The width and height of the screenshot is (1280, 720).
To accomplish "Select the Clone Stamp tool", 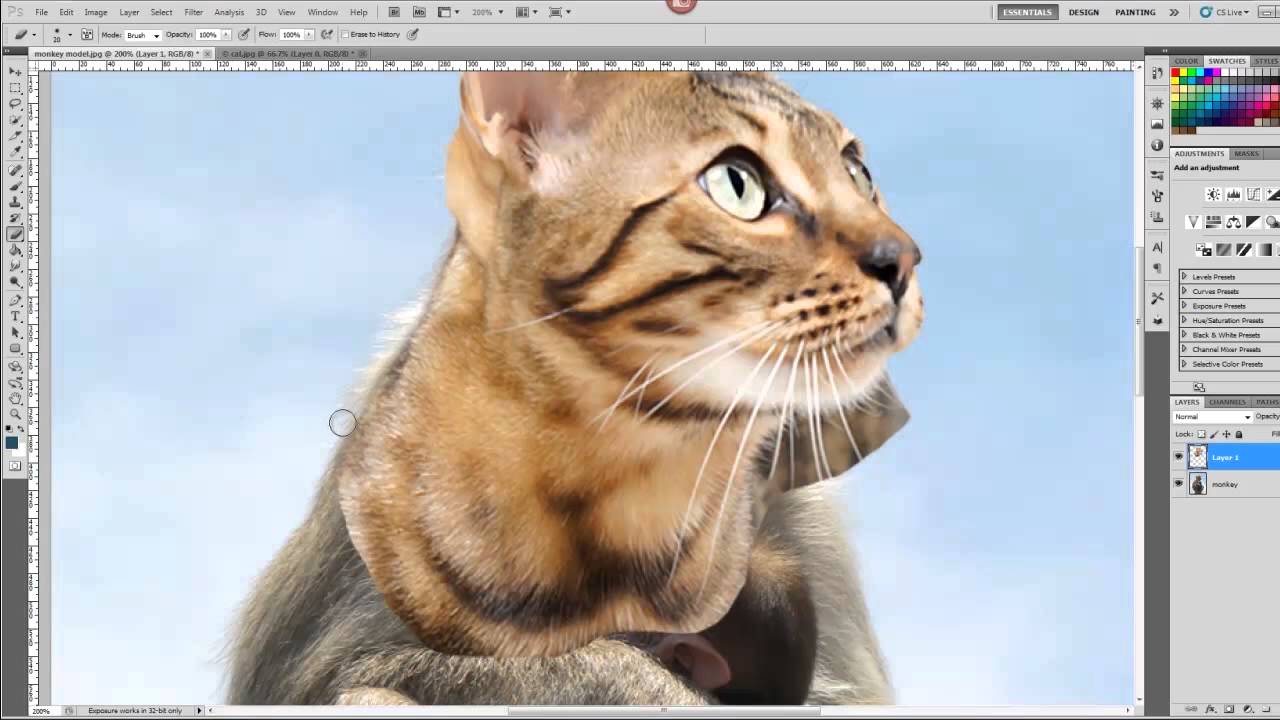I will tap(15, 203).
